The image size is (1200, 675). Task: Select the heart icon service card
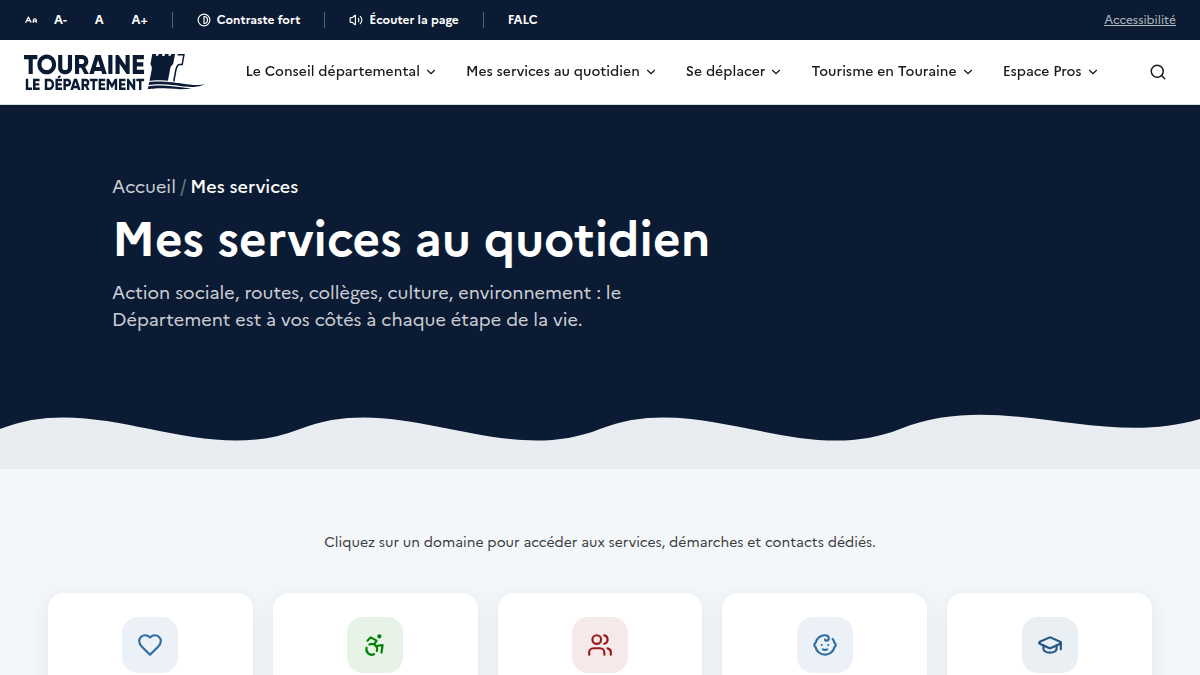[x=150, y=634]
